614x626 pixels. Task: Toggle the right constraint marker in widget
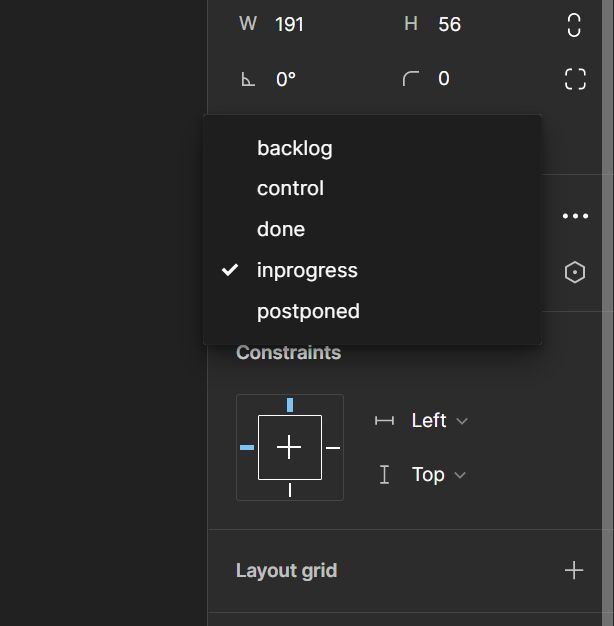tap(333, 448)
